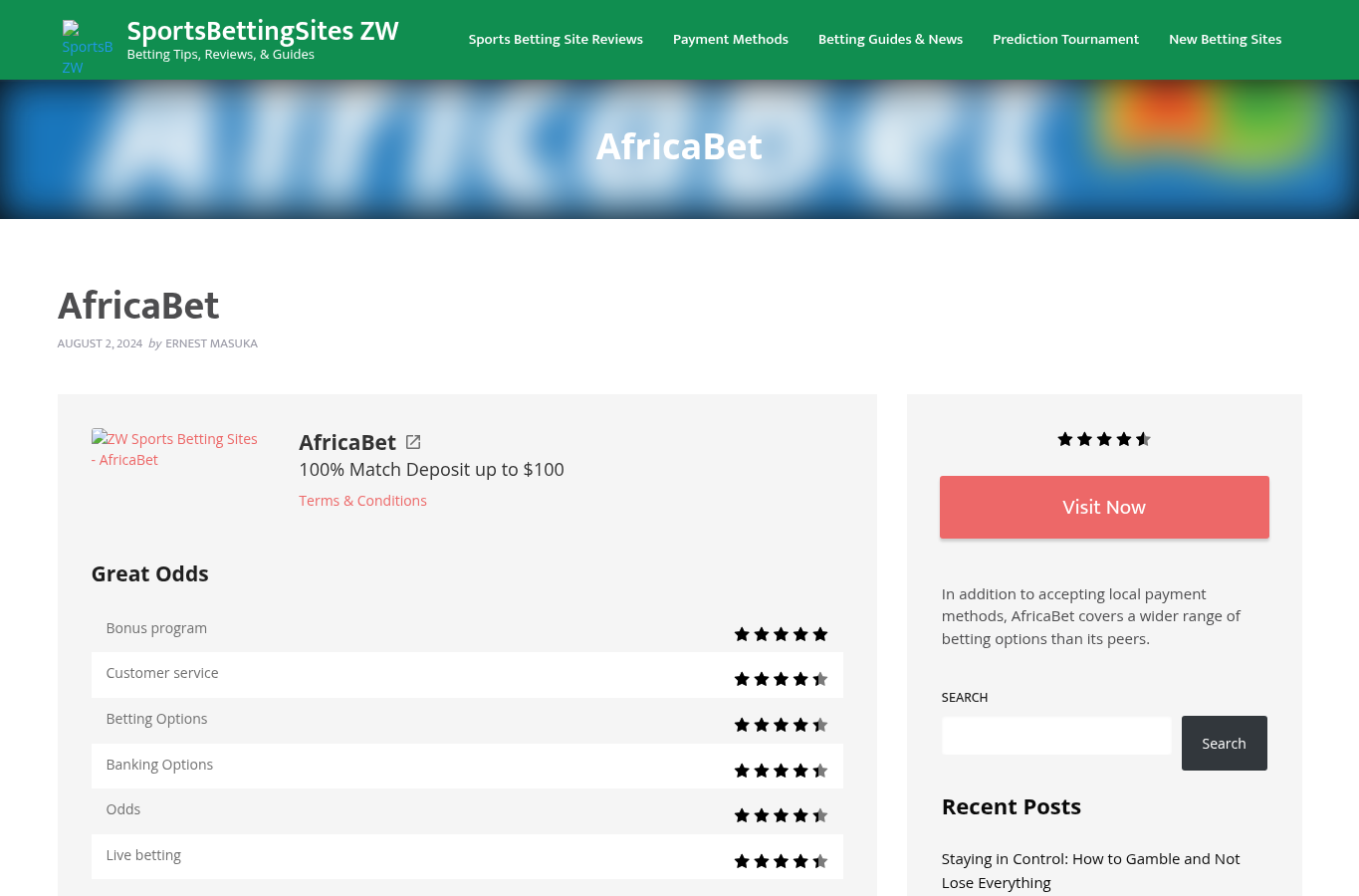The image size is (1359, 896).
Task: Click the Odds row label
Action: (123, 809)
